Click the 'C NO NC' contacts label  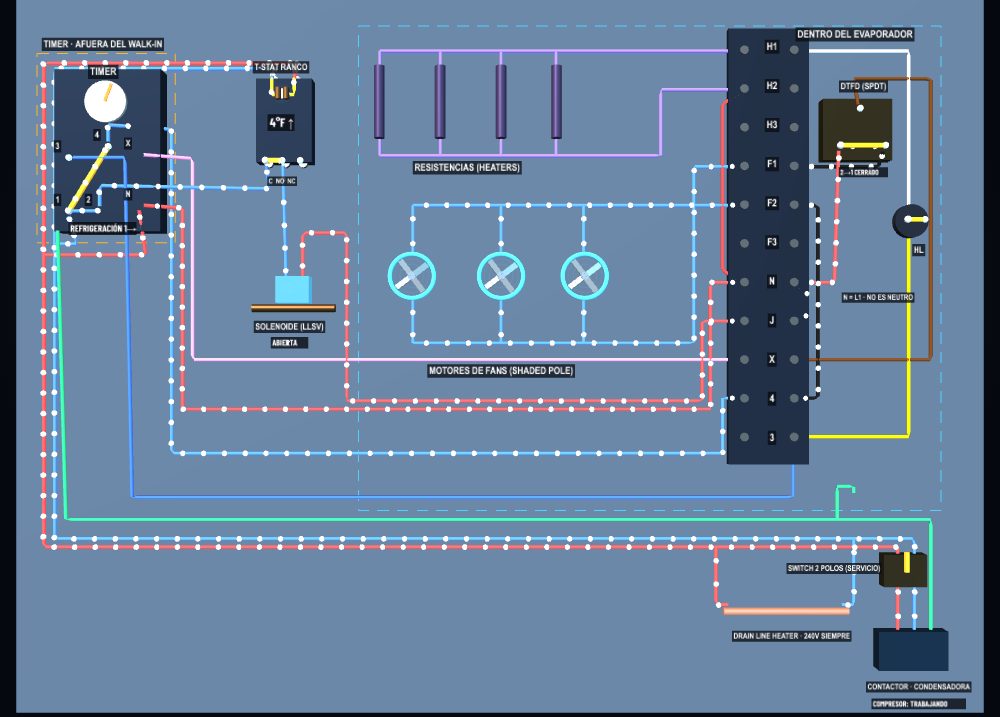pyautogui.click(x=281, y=181)
